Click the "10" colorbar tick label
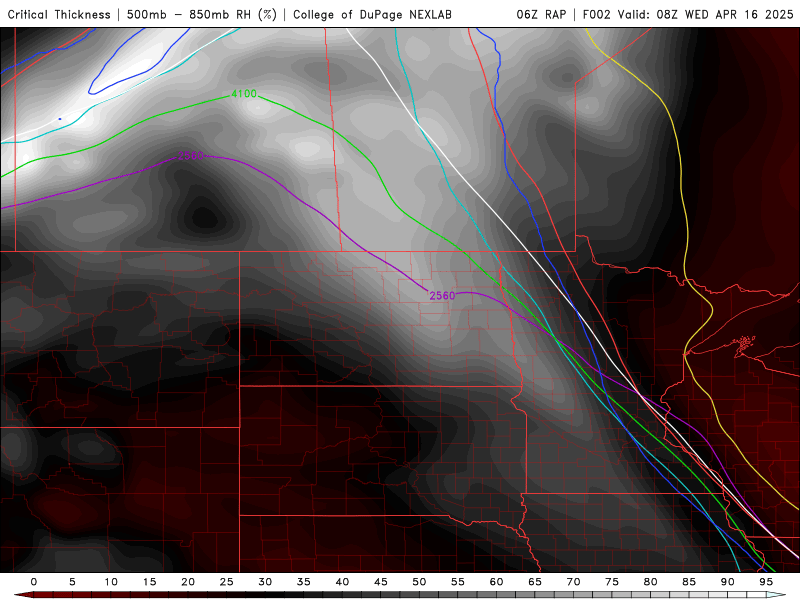The image size is (800, 600). [x=111, y=582]
